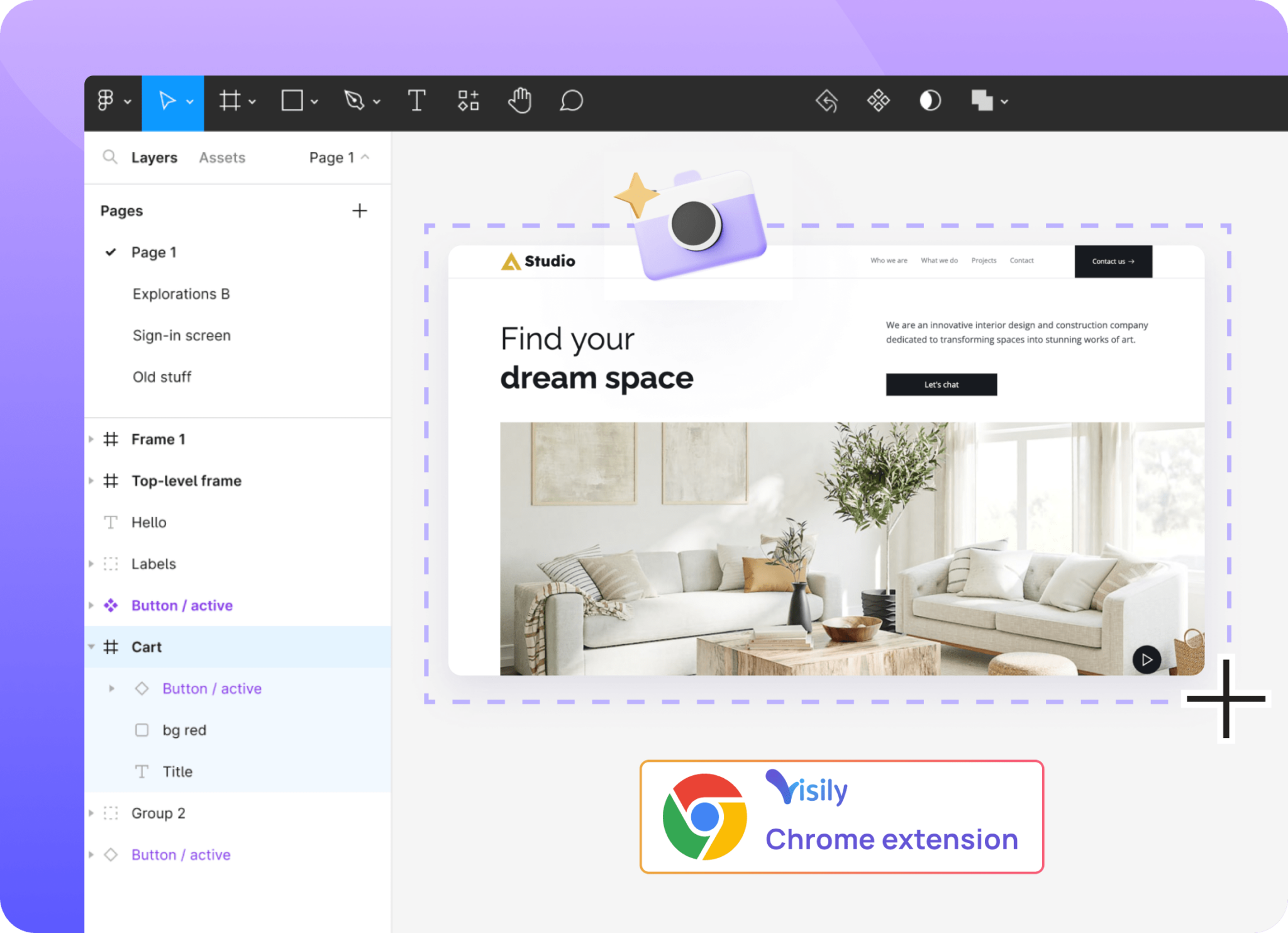Switch to the Assets tab
1288x933 pixels.
tap(221, 157)
